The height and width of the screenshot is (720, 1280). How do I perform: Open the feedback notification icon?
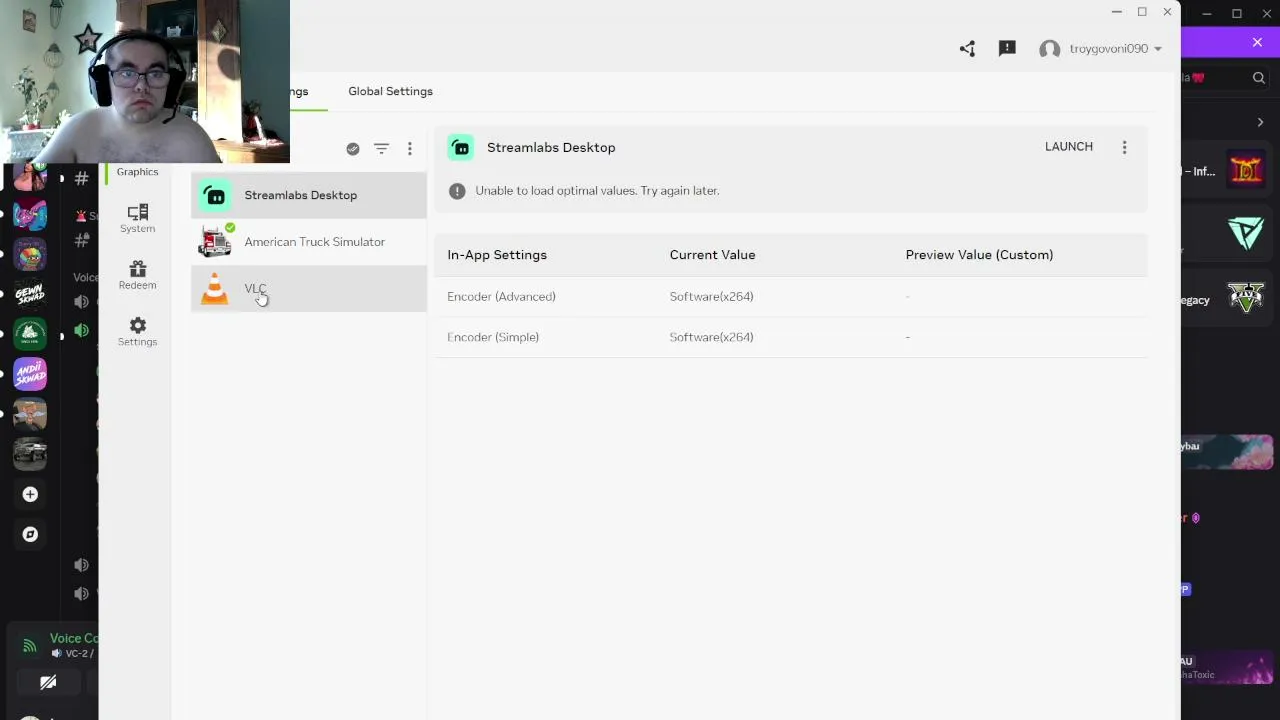pos(1007,49)
